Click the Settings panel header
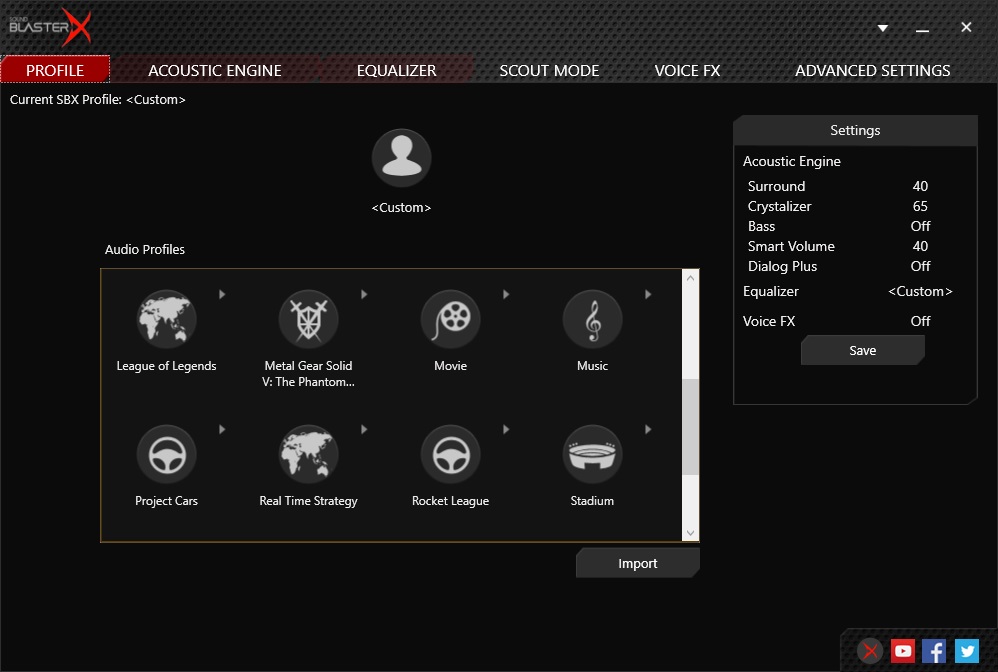Image resolution: width=998 pixels, height=672 pixels. 855,130
